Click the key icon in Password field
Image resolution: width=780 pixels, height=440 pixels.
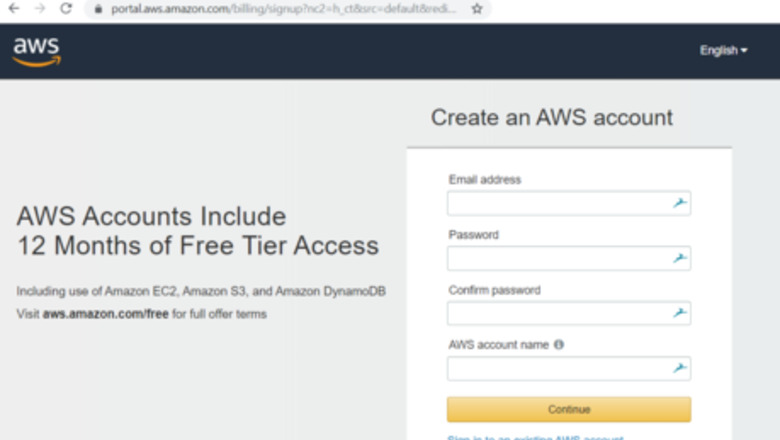(680, 259)
